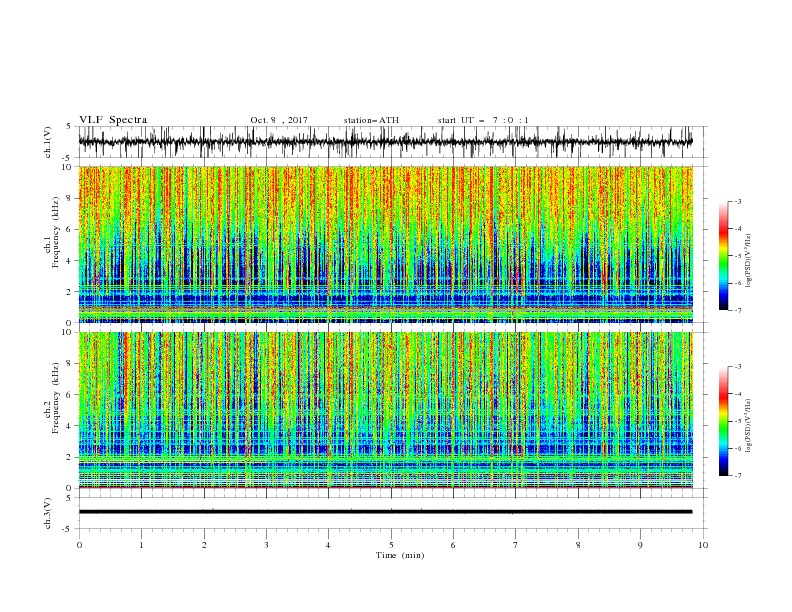Click the 'start UT = 7 :0 :1' label
792x612 pixels.
pos(483,120)
